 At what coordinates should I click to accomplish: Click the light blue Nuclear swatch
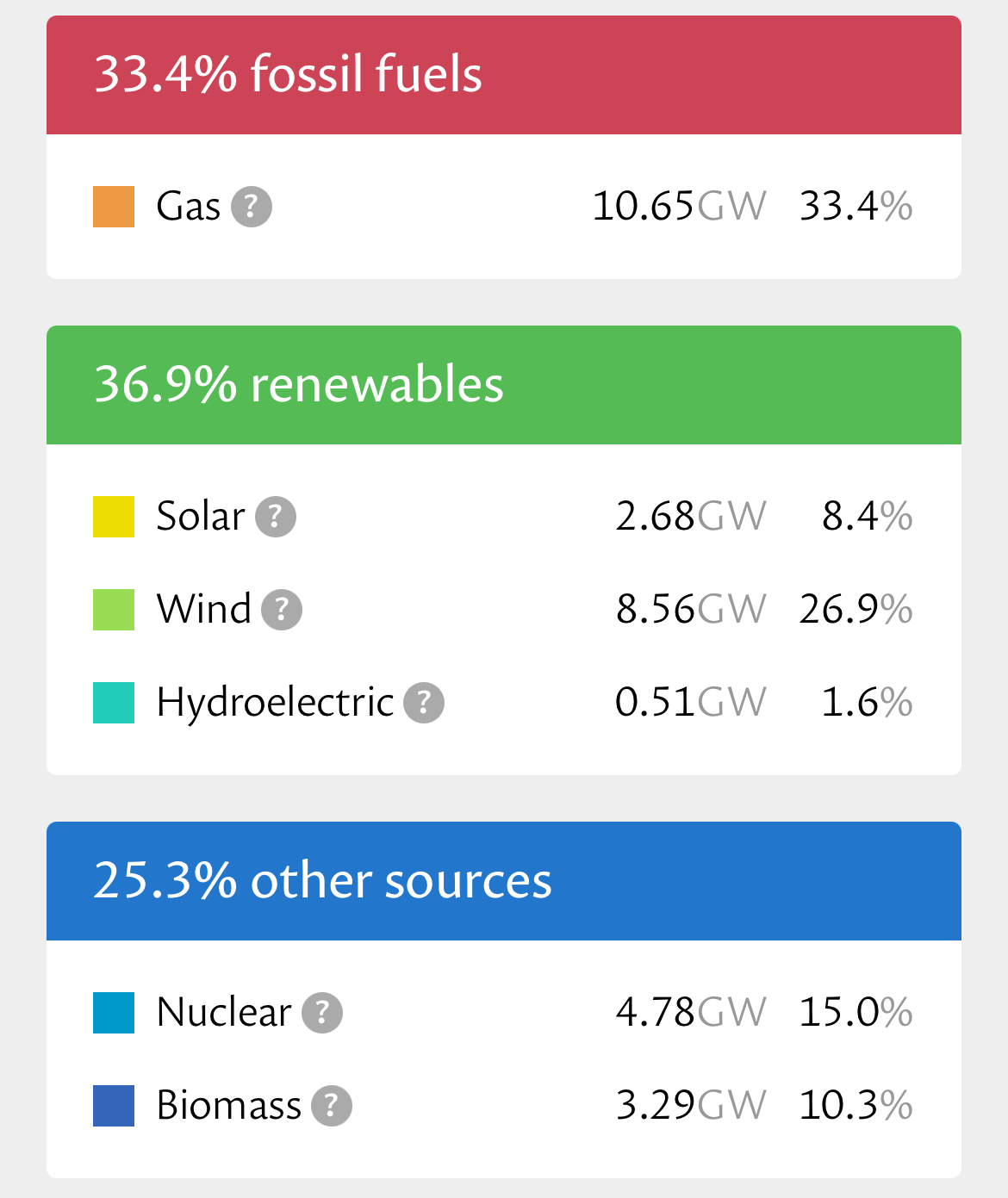click(114, 1013)
